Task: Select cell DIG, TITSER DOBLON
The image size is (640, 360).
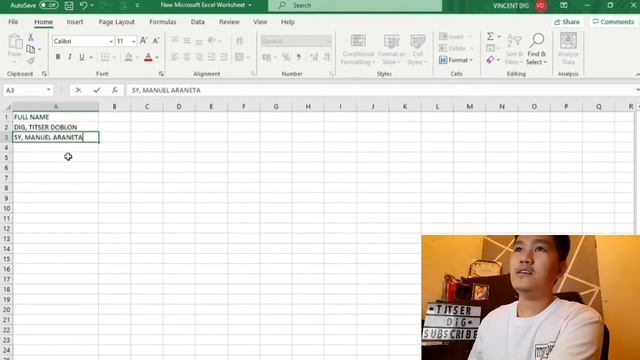Action: point(56,127)
